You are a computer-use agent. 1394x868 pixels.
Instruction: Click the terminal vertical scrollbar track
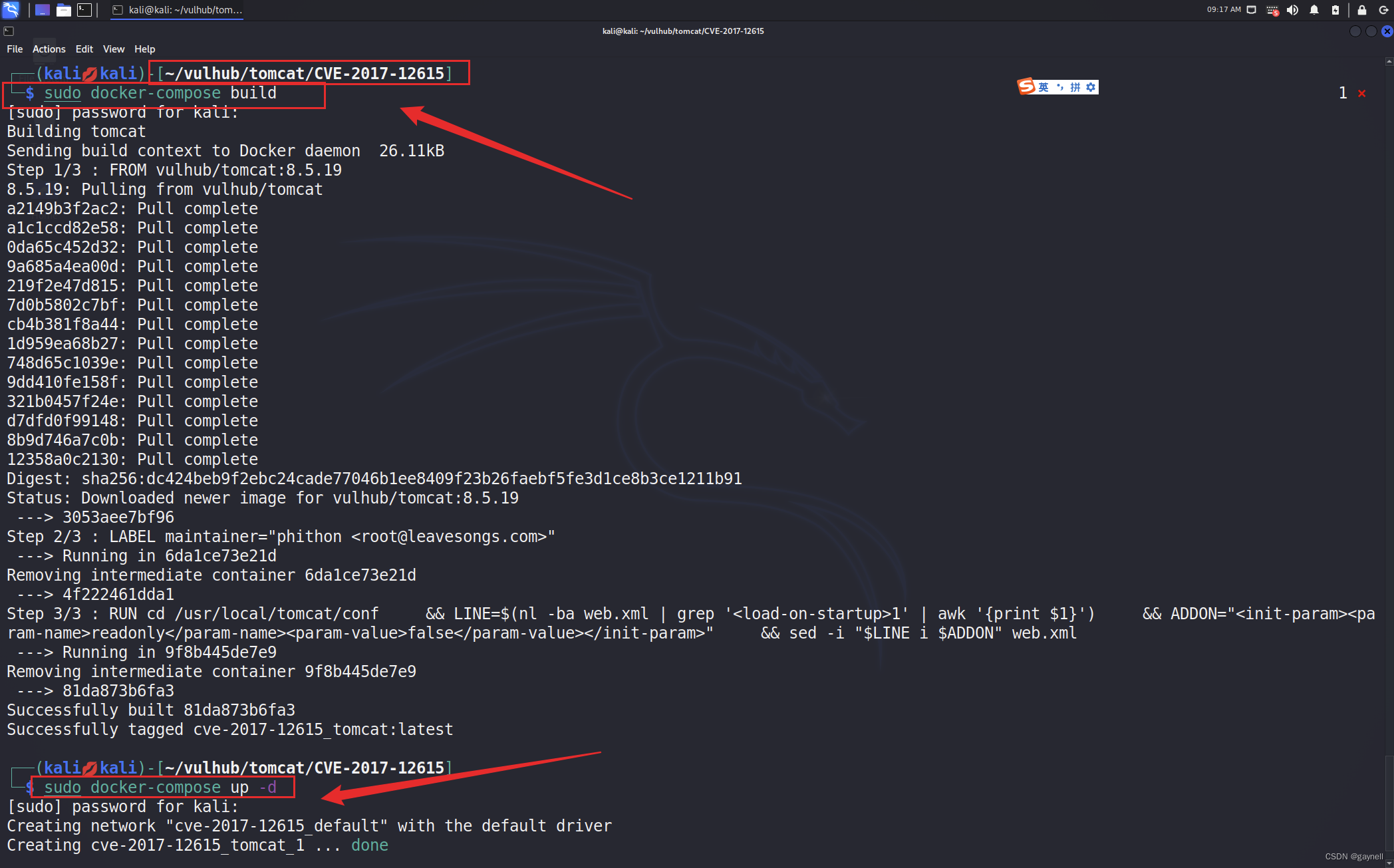point(1389,459)
